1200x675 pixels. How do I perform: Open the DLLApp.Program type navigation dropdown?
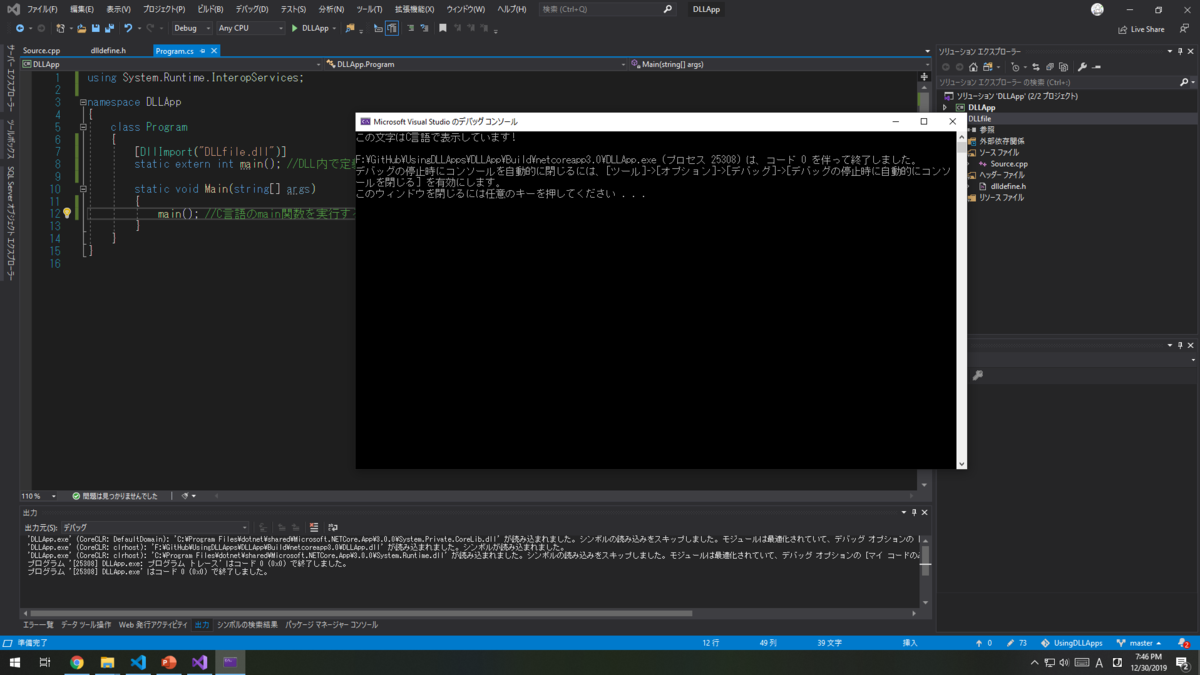point(477,64)
